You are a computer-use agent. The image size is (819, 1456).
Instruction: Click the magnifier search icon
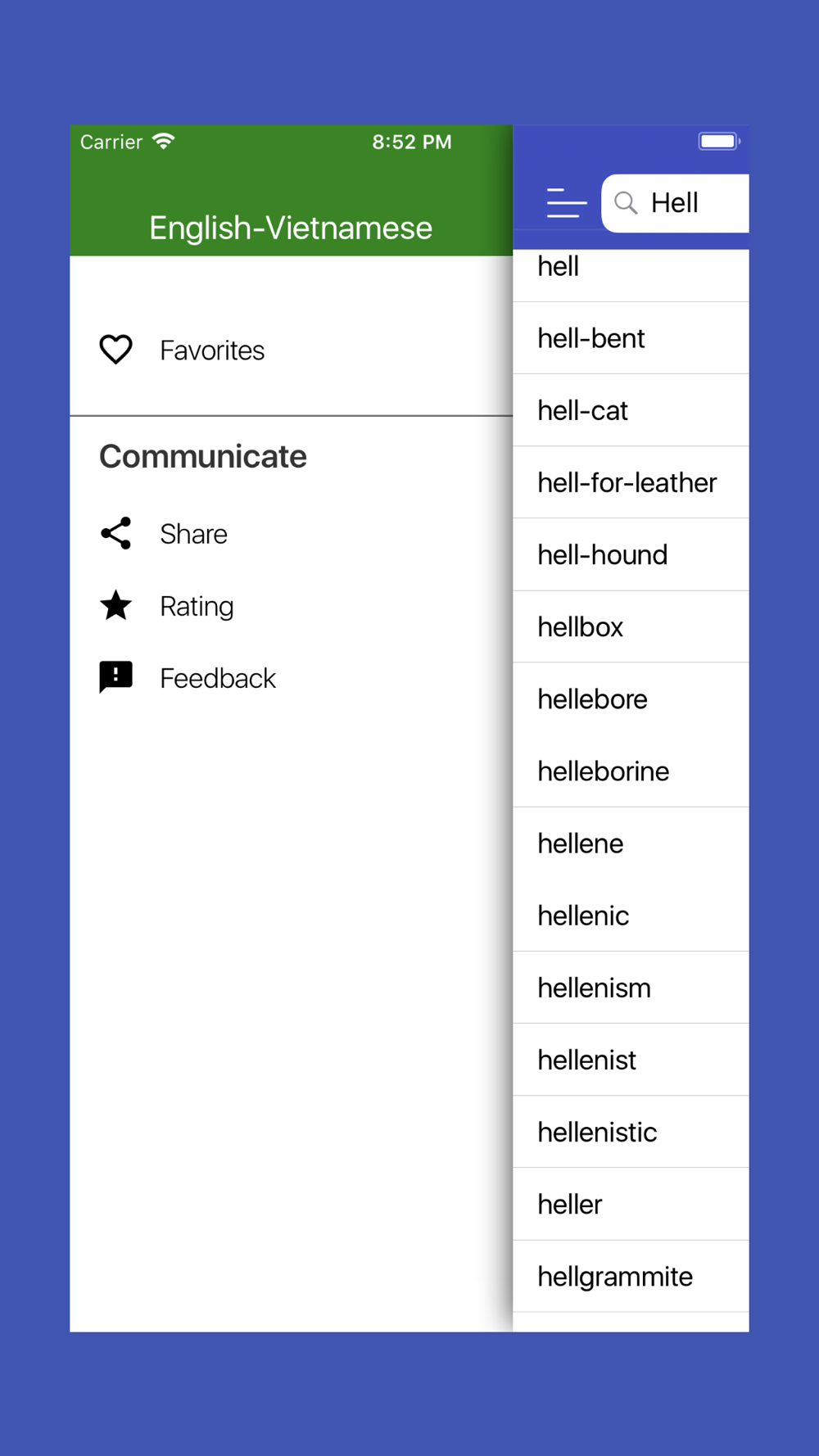pyautogui.click(x=626, y=203)
